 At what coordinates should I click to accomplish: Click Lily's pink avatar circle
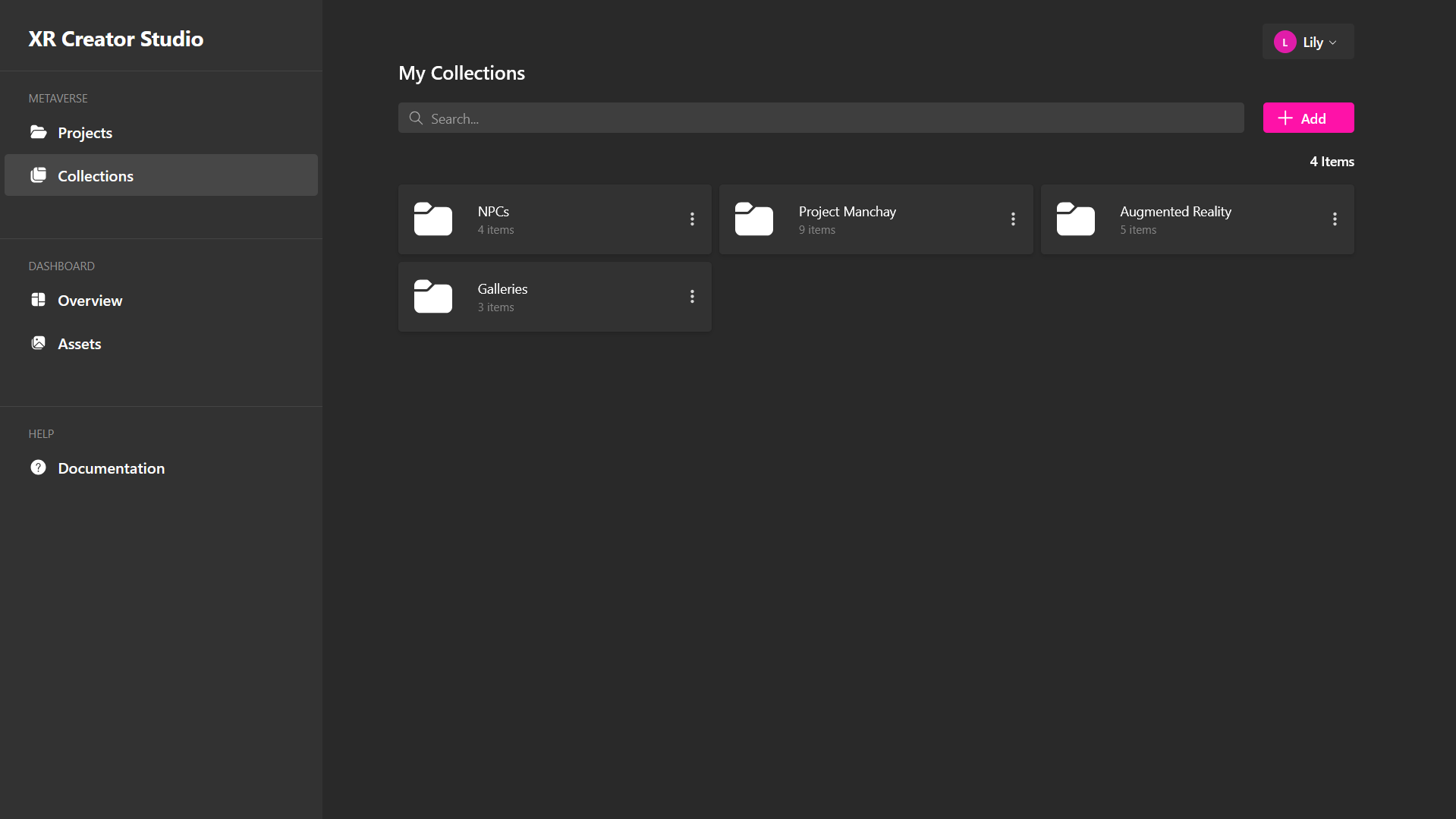pos(1285,43)
